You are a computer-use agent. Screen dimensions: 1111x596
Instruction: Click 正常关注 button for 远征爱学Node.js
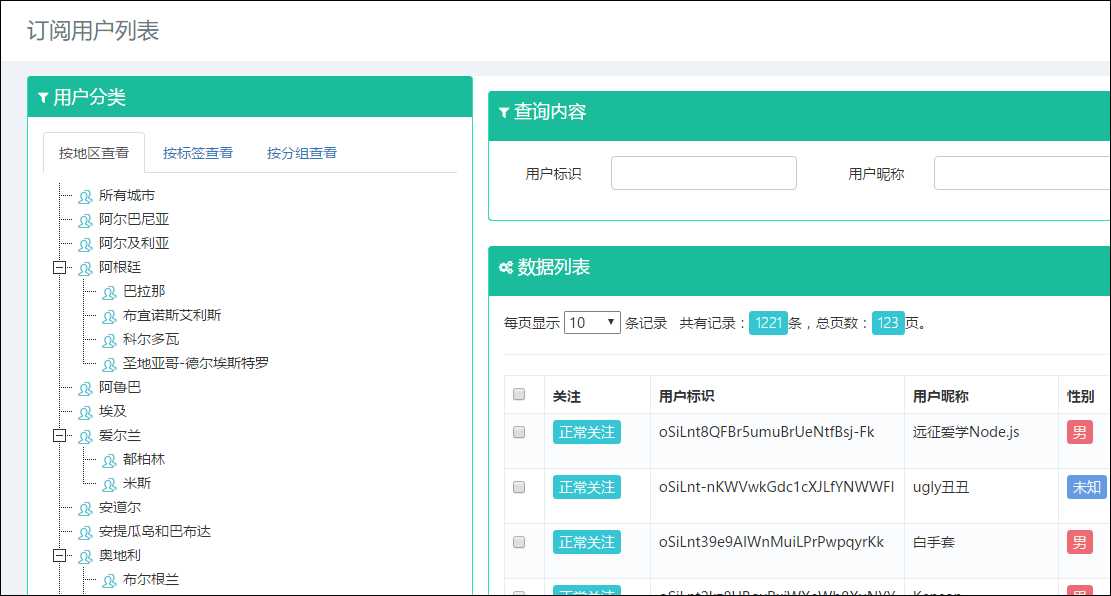point(587,432)
